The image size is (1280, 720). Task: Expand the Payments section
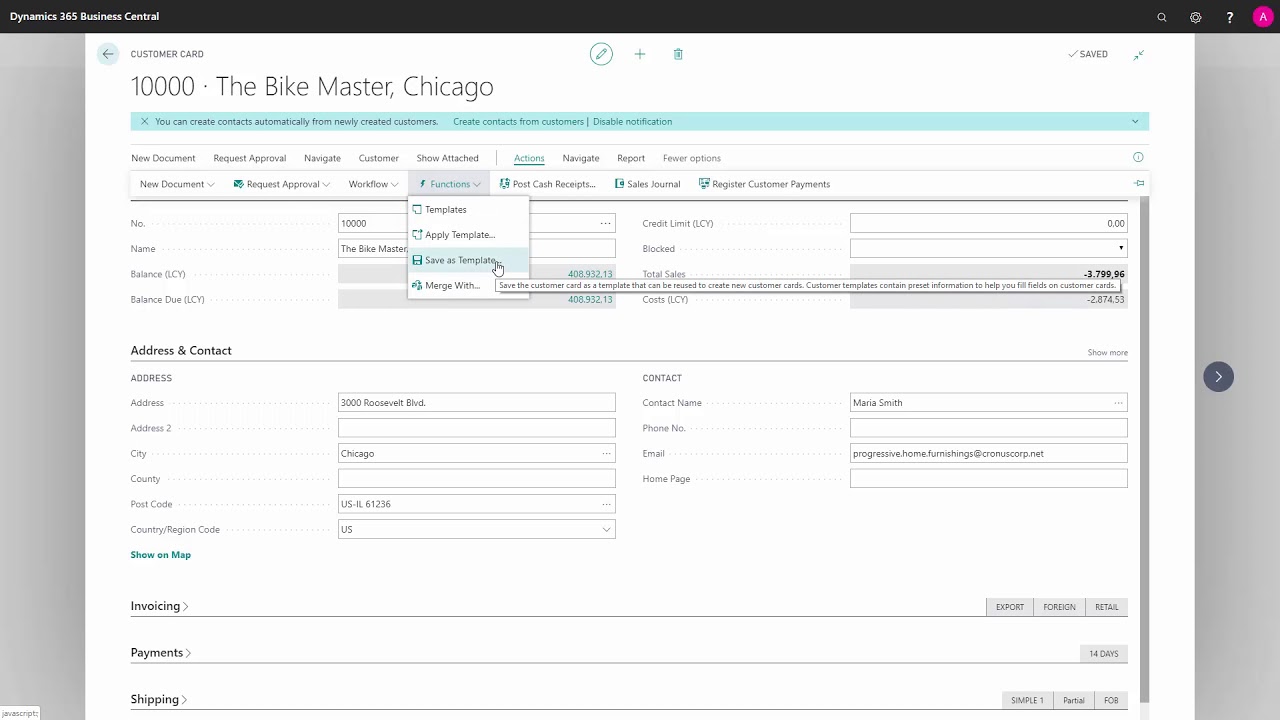(160, 653)
